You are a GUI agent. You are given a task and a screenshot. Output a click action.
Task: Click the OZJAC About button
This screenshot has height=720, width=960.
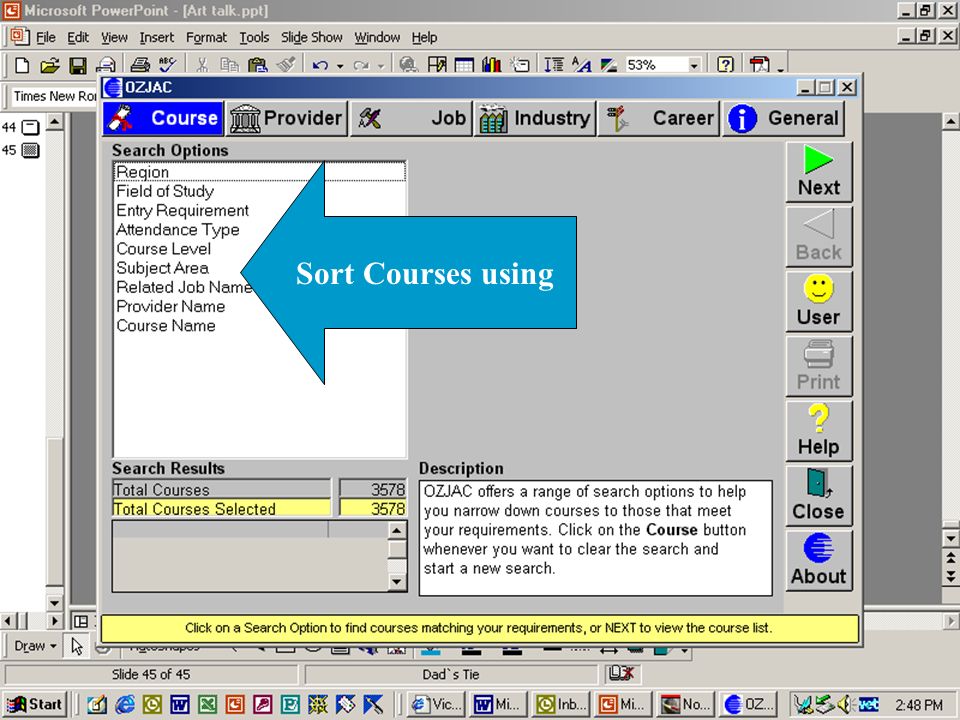click(x=819, y=560)
